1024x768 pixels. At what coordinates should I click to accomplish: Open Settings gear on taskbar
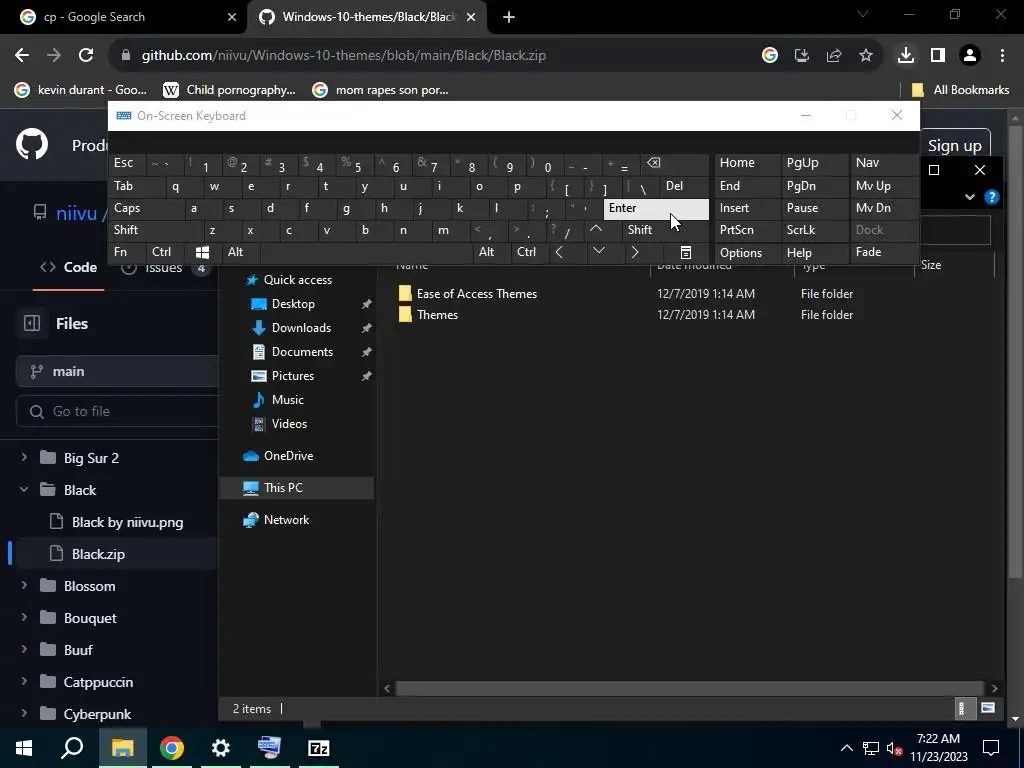[221, 748]
